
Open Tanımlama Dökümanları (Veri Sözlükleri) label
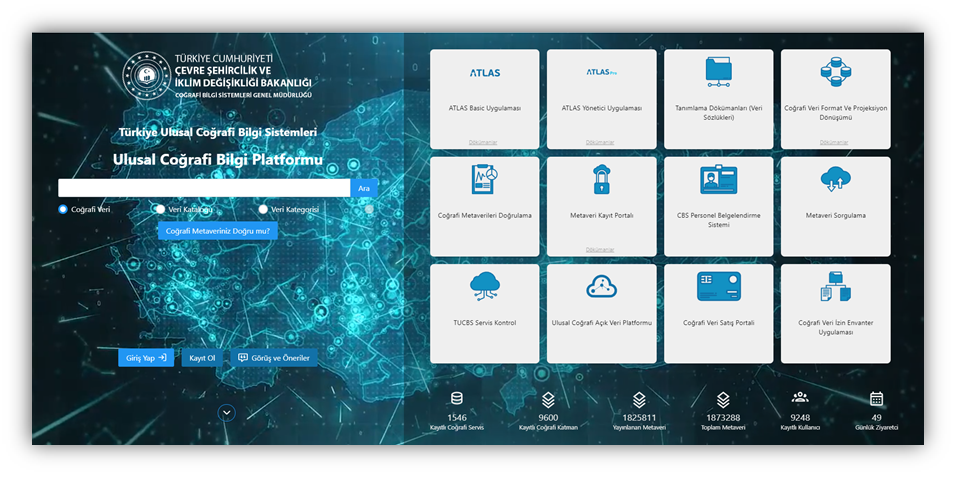(718, 113)
